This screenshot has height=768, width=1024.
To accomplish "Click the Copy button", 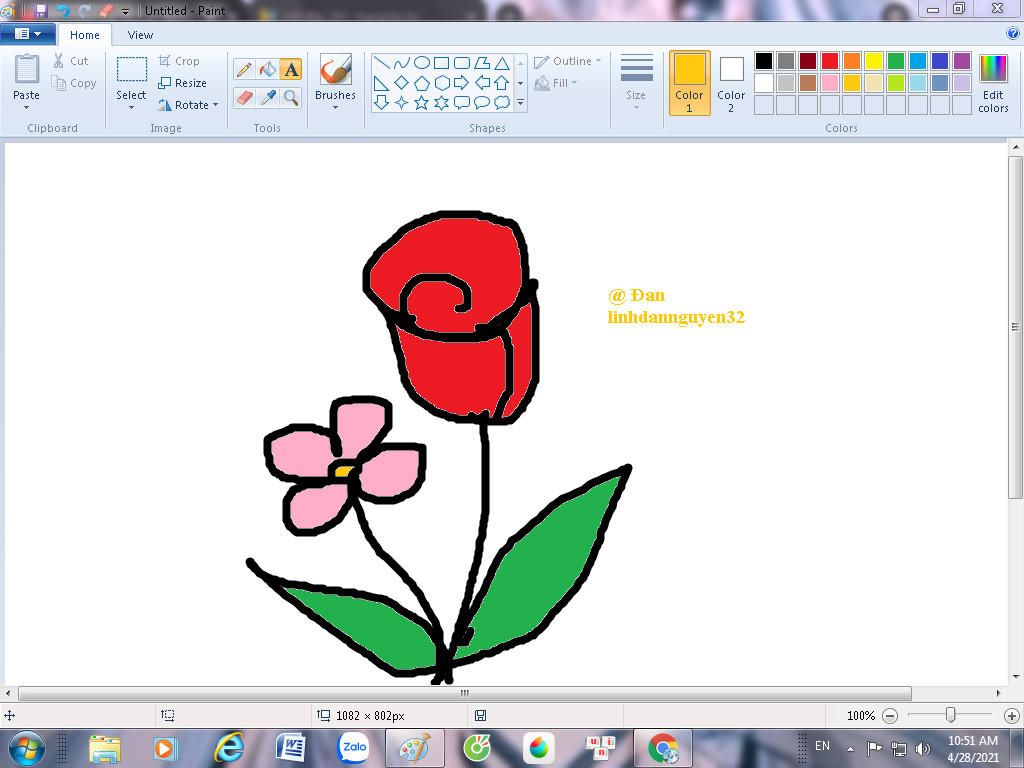I will (74, 83).
